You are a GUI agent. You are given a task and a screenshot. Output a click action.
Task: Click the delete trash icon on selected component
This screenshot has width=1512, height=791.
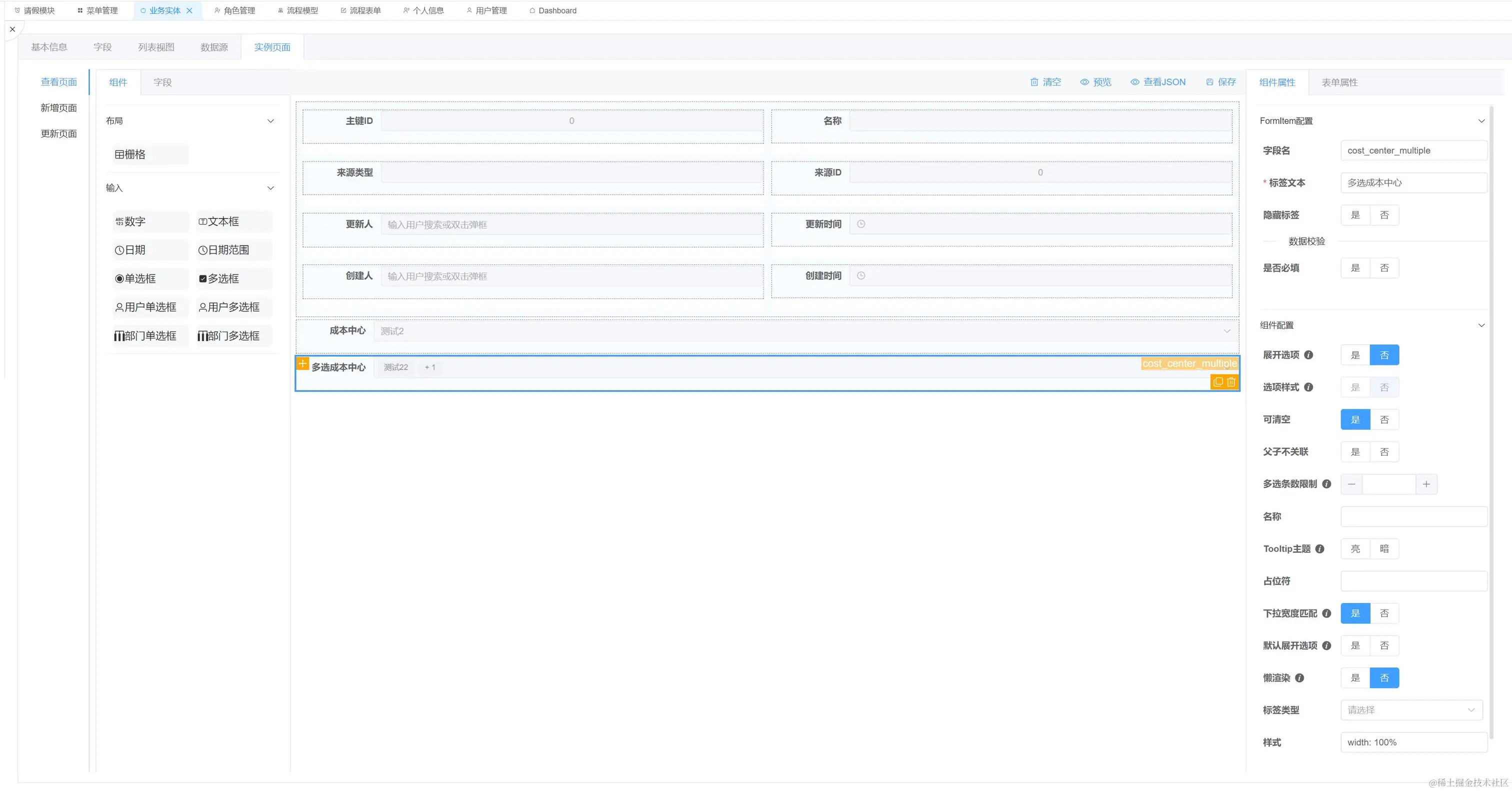click(1231, 382)
